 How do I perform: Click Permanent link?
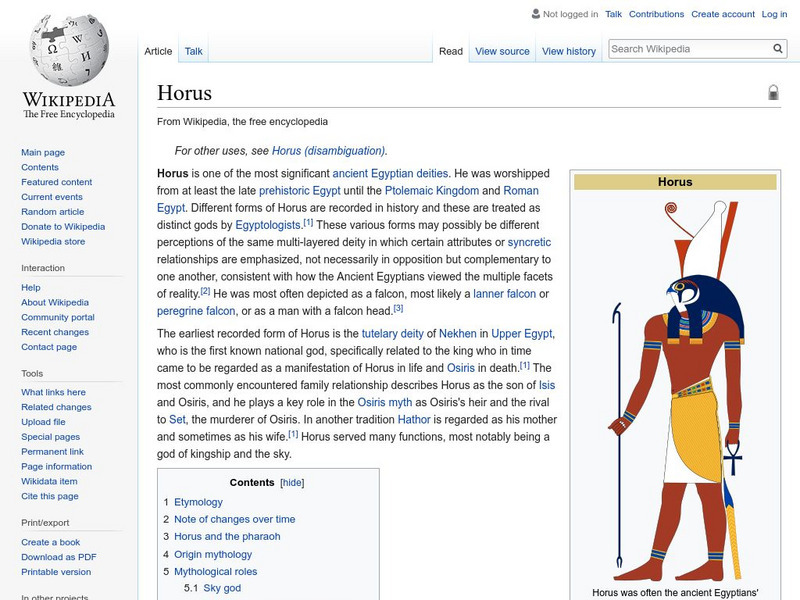[x=52, y=451]
